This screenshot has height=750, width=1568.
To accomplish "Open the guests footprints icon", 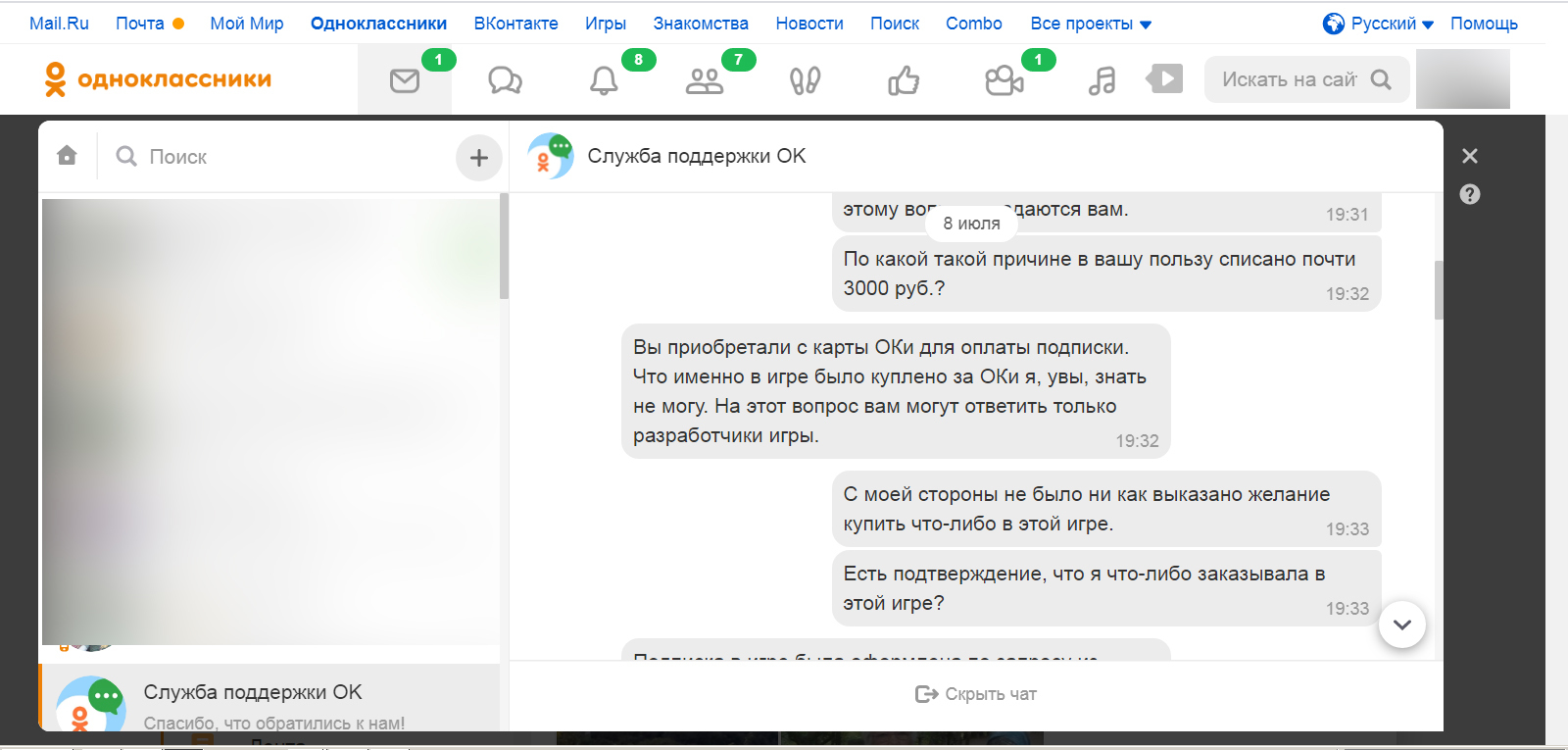I will 805,80.
